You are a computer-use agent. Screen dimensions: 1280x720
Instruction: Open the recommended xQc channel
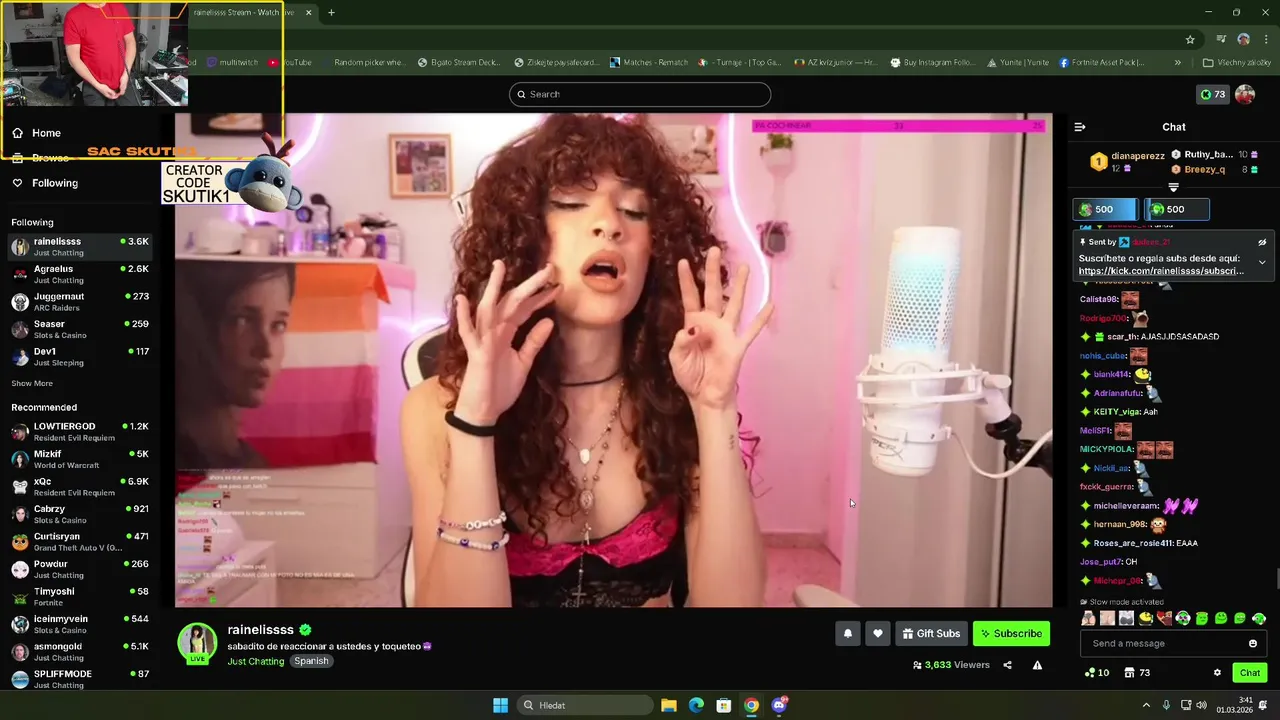coord(80,486)
